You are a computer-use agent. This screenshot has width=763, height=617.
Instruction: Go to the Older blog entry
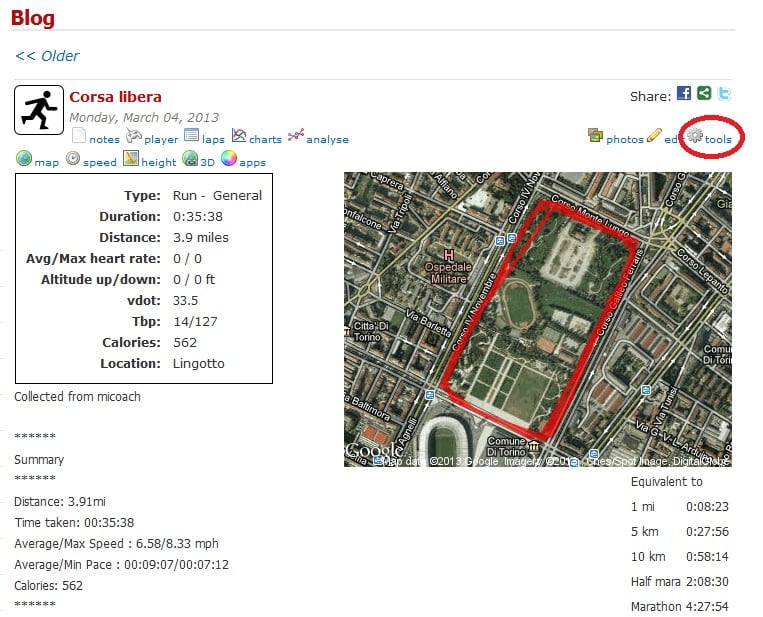47,56
